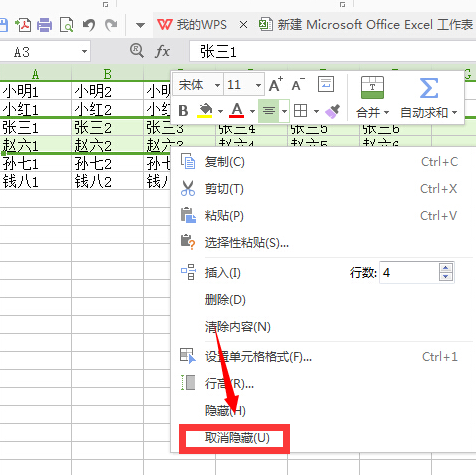This screenshot has height=475, width=476.
Task: Click the export to PDF icon
Action: tap(23, 25)
